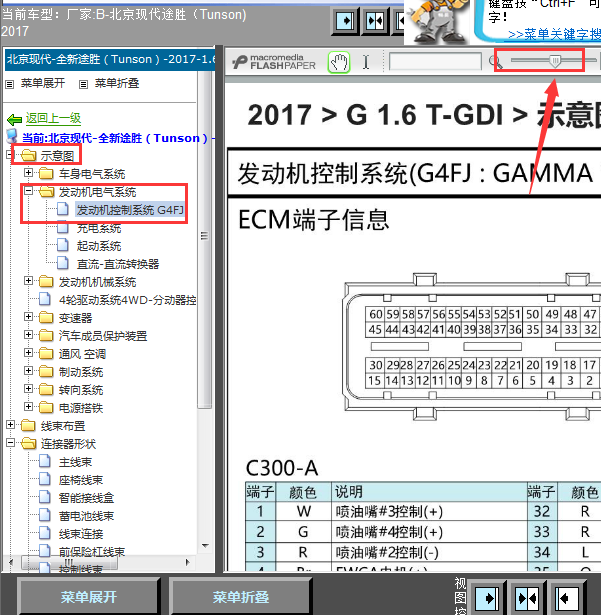Click the ECM connector pin diagram
This screenshot has width=601, height=615.
tap(472, 346)
